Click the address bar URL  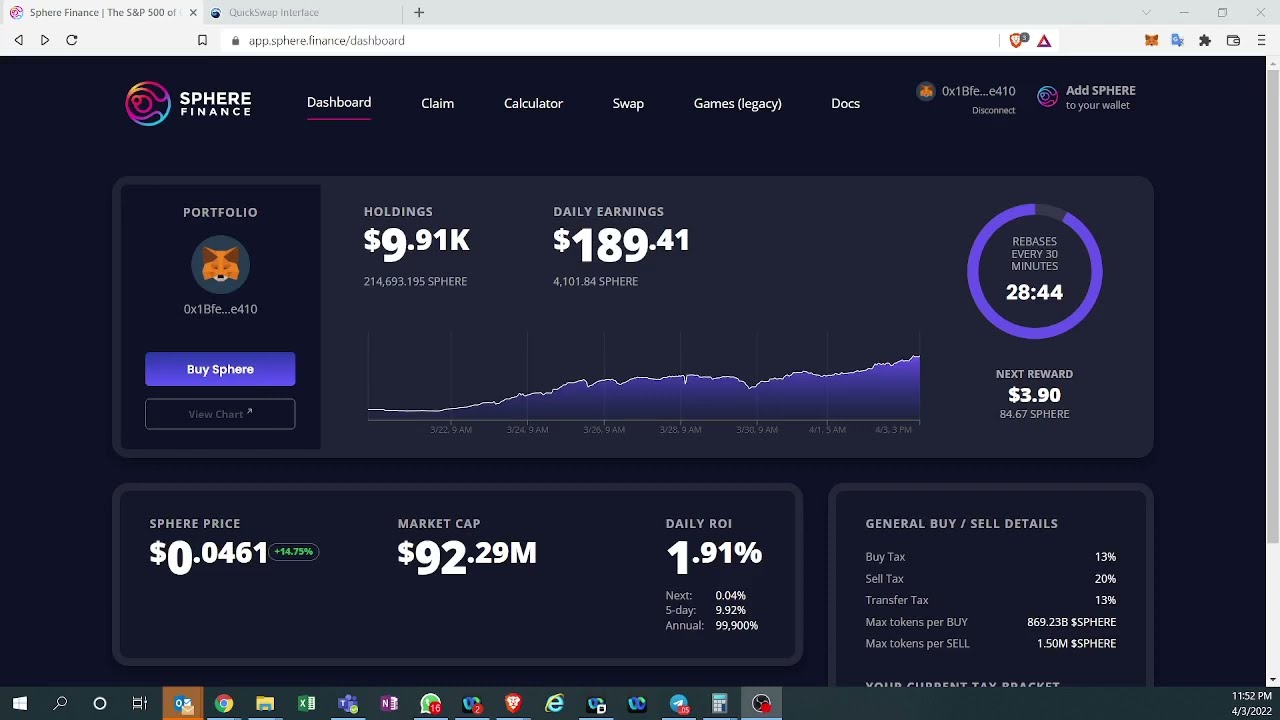[x=326, y=41]
